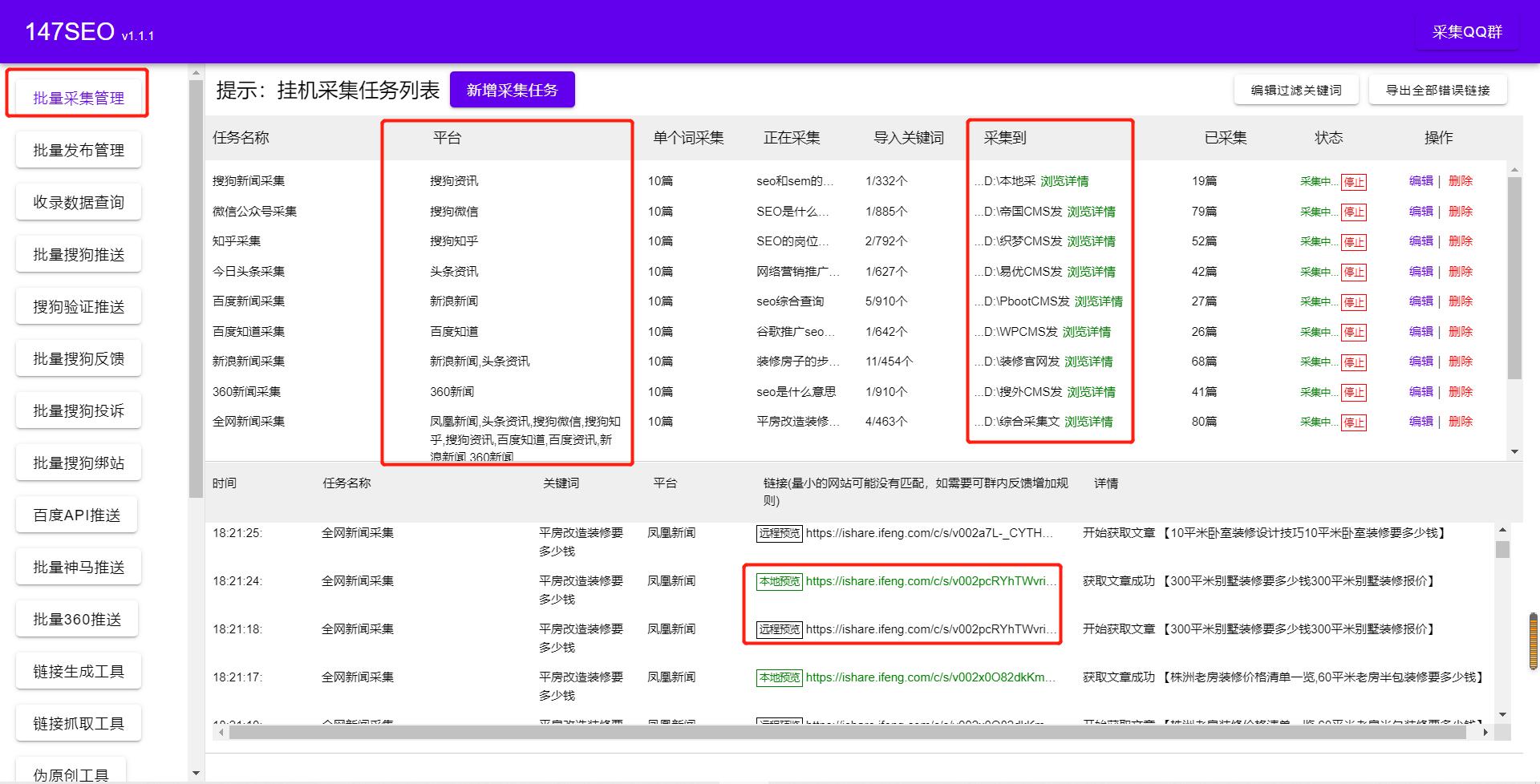Viewport: 1540px width, 784px height.
Task: Open the 链接抓取工具 sidebar entry
Action: [x=78, y=721]
